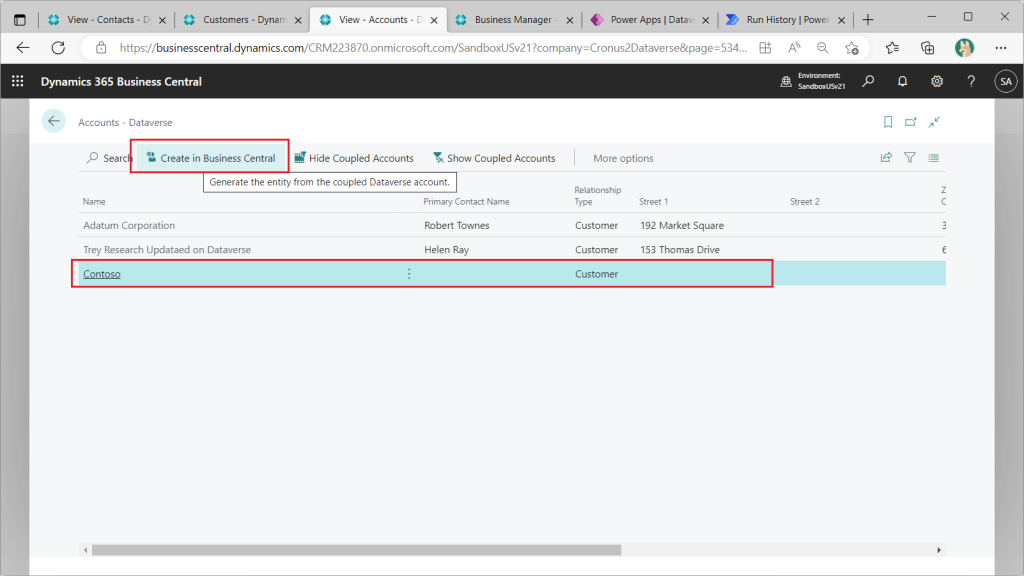Click the share icon above the list
Viewport: 1024px width, 576px height.
coord(886,157)
